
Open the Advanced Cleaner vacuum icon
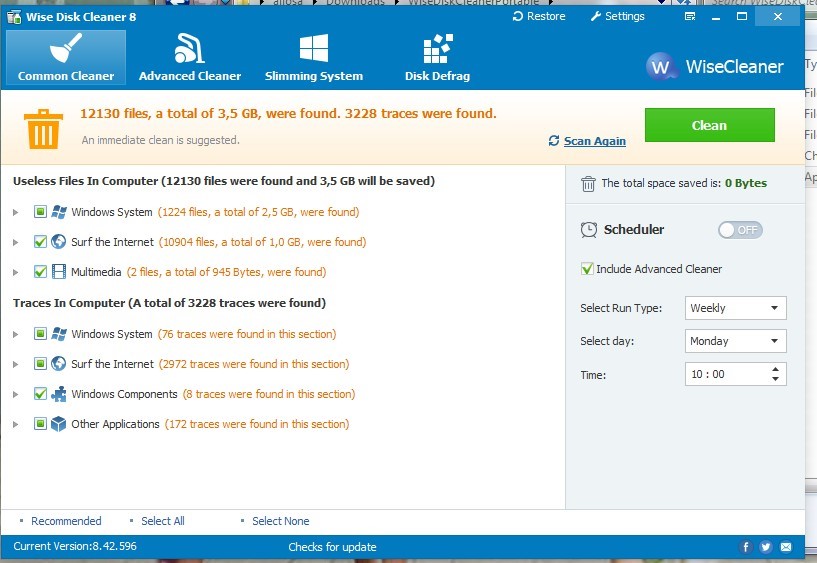(189, 49)
